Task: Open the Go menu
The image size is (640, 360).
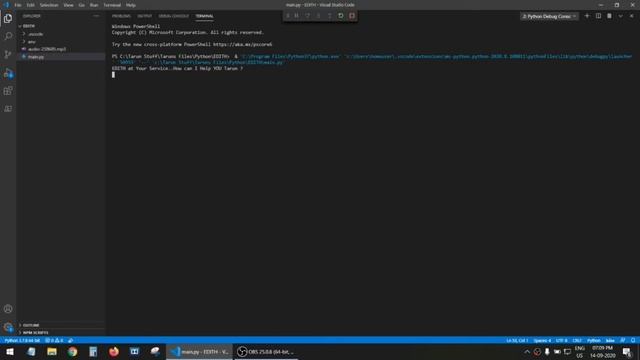Action: point(82,5)
